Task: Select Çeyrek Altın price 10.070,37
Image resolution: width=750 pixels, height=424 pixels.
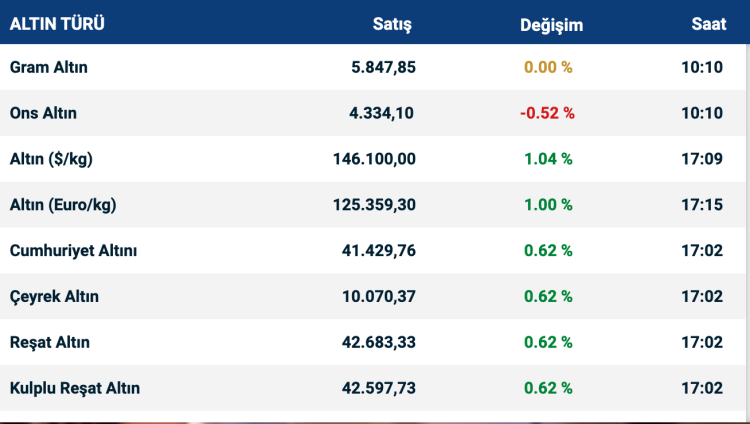Action: coord(378,296)
